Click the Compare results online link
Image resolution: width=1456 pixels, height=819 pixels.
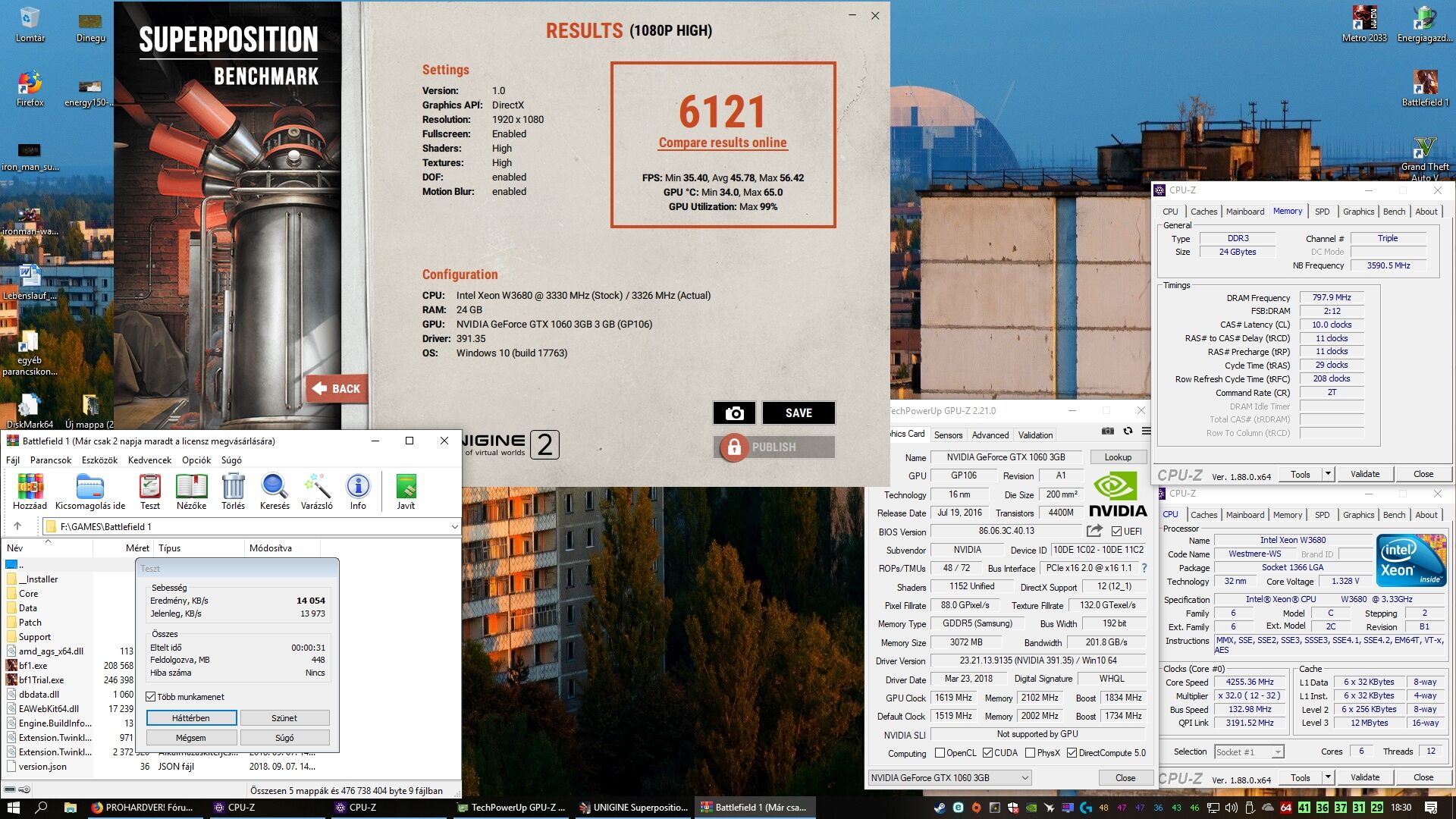pyautogui.click(x=723, y=143)
